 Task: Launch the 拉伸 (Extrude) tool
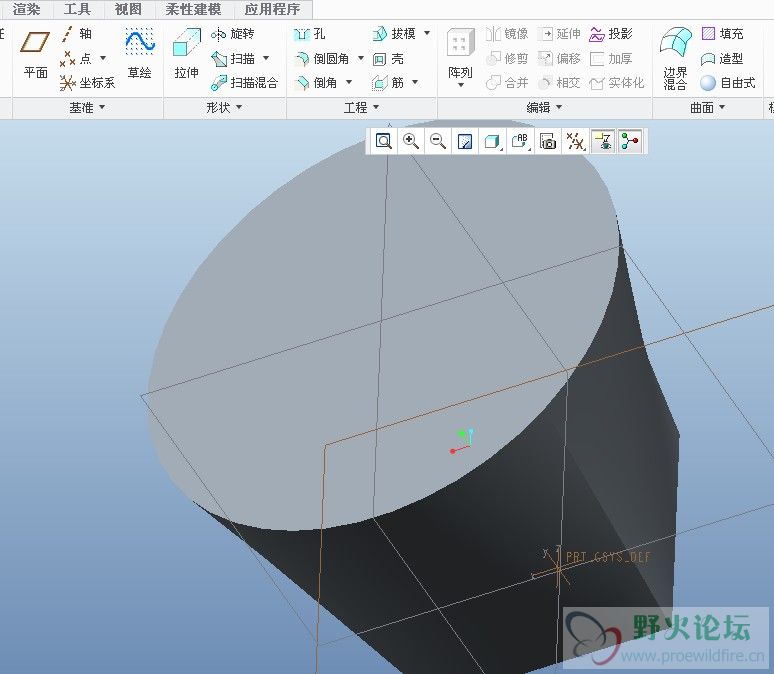(x=186, y=54)
